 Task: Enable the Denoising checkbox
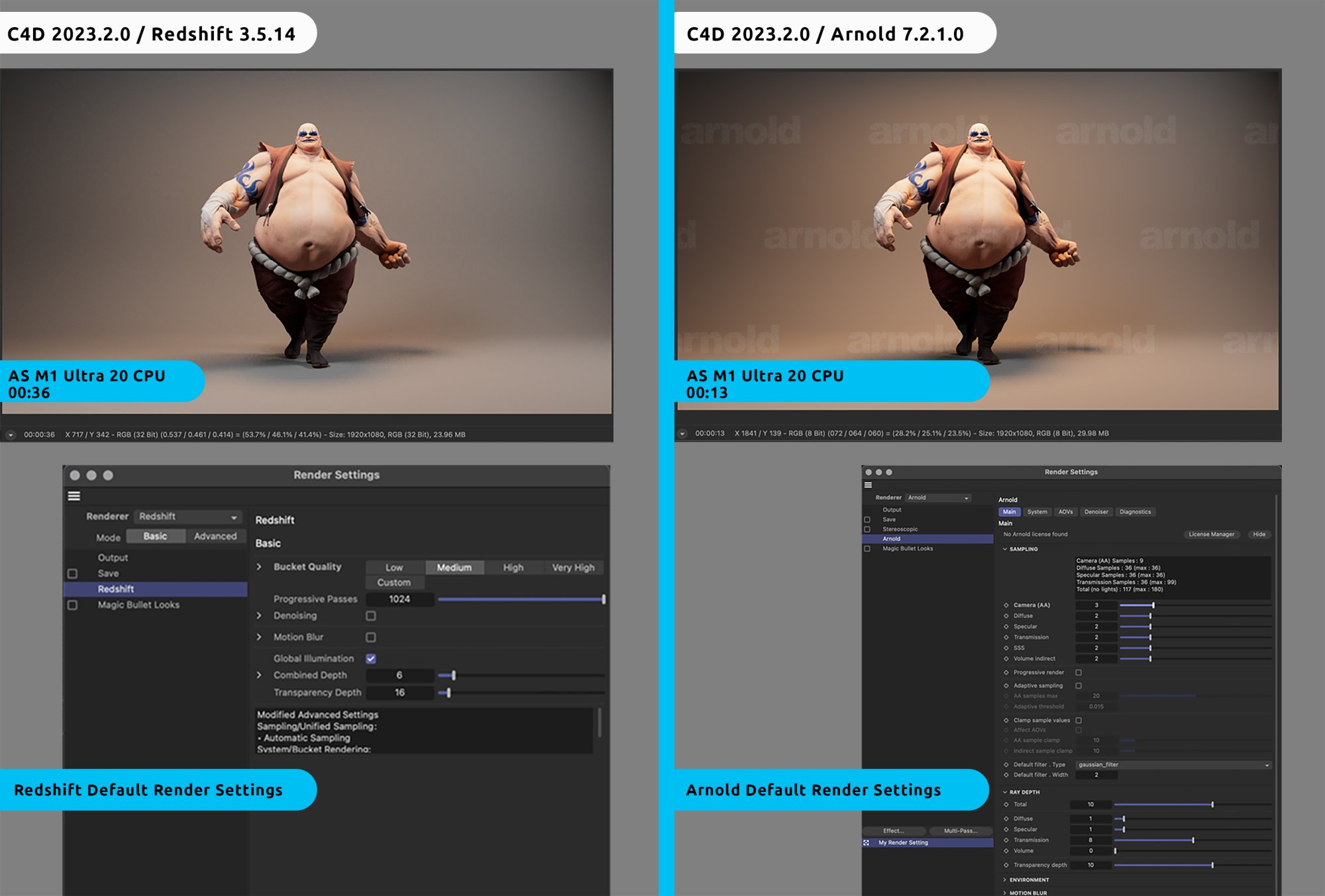371,616
